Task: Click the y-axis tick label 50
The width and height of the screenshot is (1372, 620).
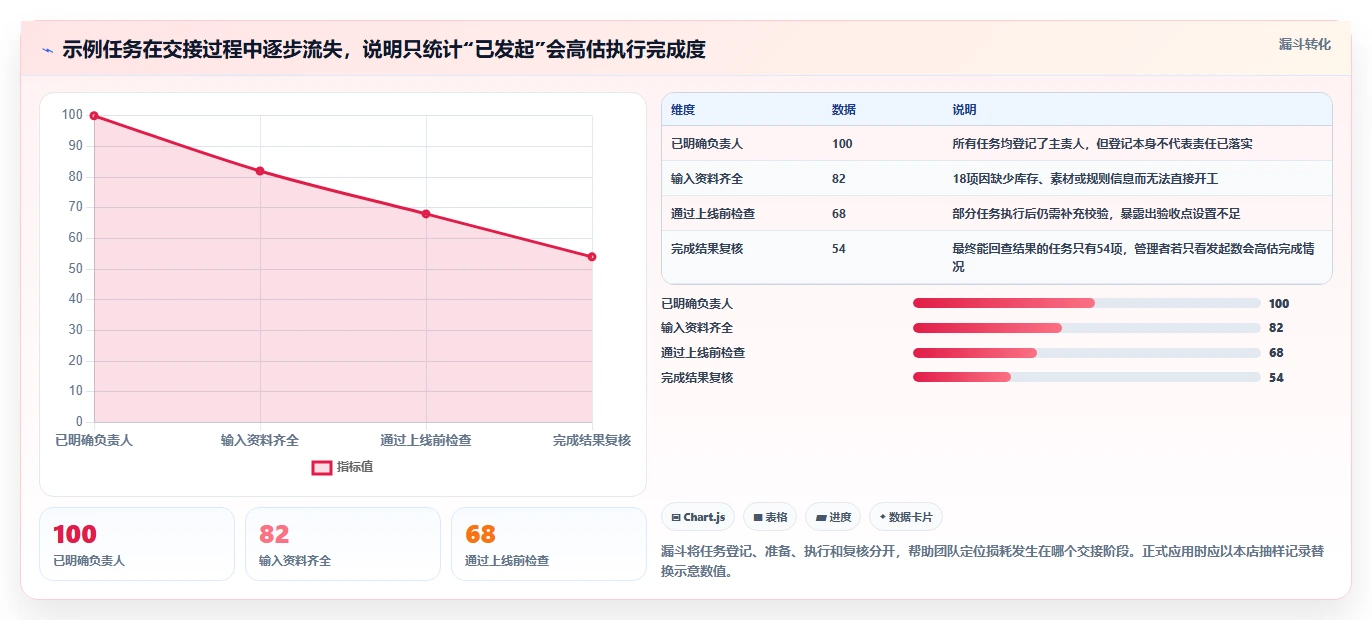Action: tap(75, 269)
